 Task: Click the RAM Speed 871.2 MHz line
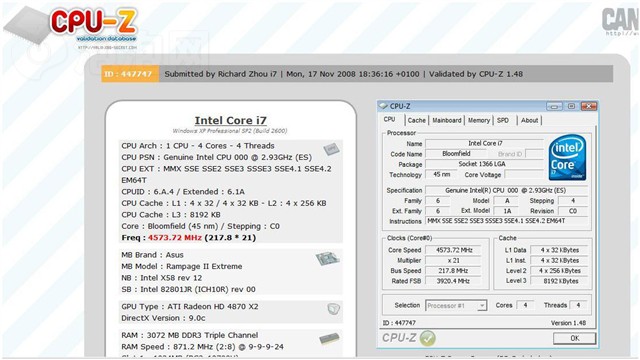(x=202, y=347)
